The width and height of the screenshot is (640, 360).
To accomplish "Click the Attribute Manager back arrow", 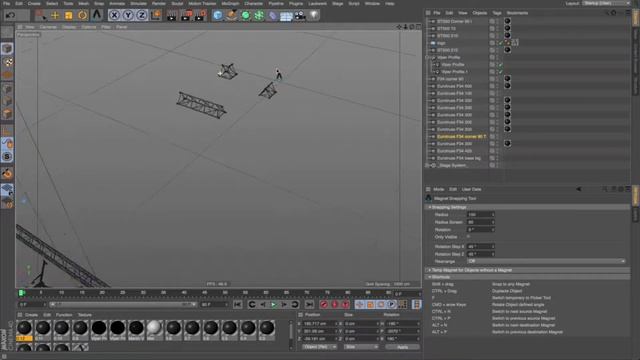I will [578, 189].
